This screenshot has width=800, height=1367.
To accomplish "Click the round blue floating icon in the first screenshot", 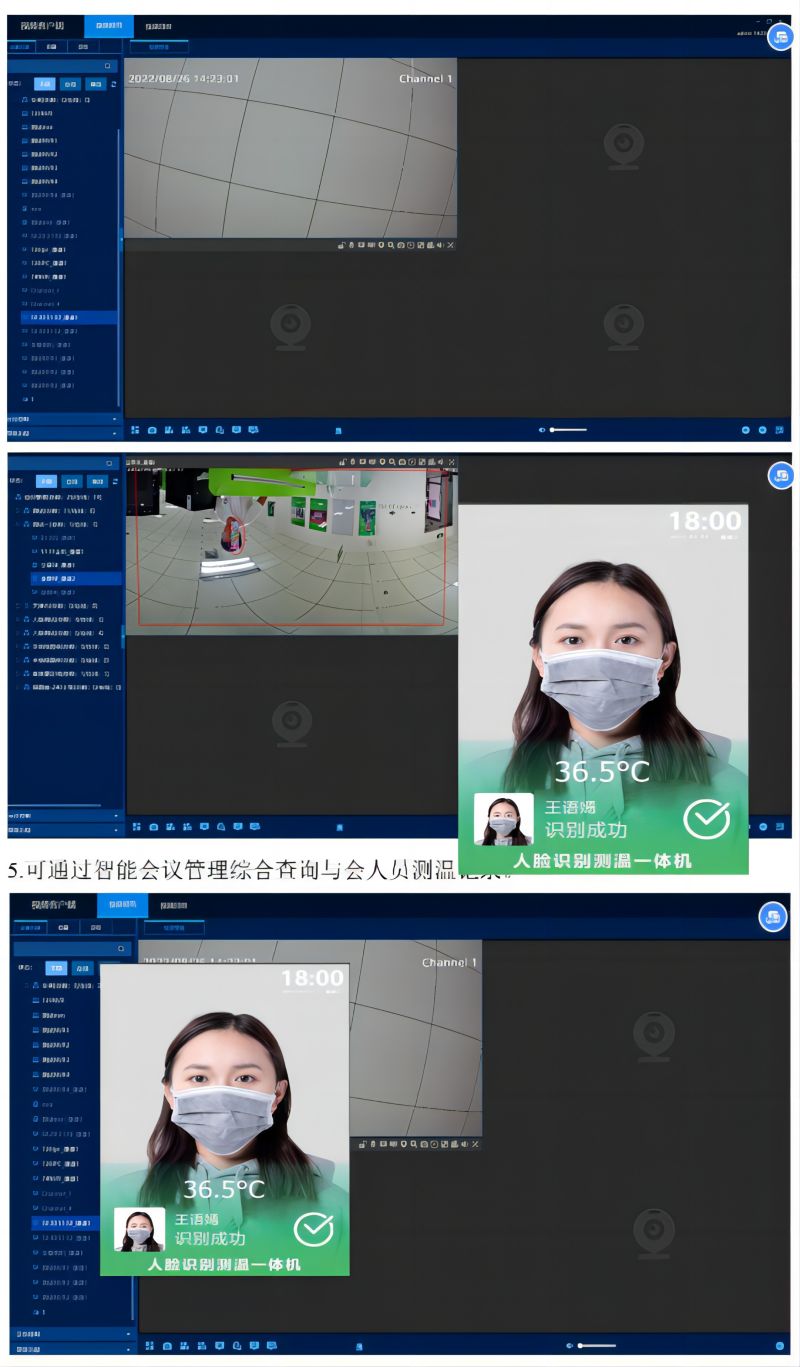I will tap(781, 35).
